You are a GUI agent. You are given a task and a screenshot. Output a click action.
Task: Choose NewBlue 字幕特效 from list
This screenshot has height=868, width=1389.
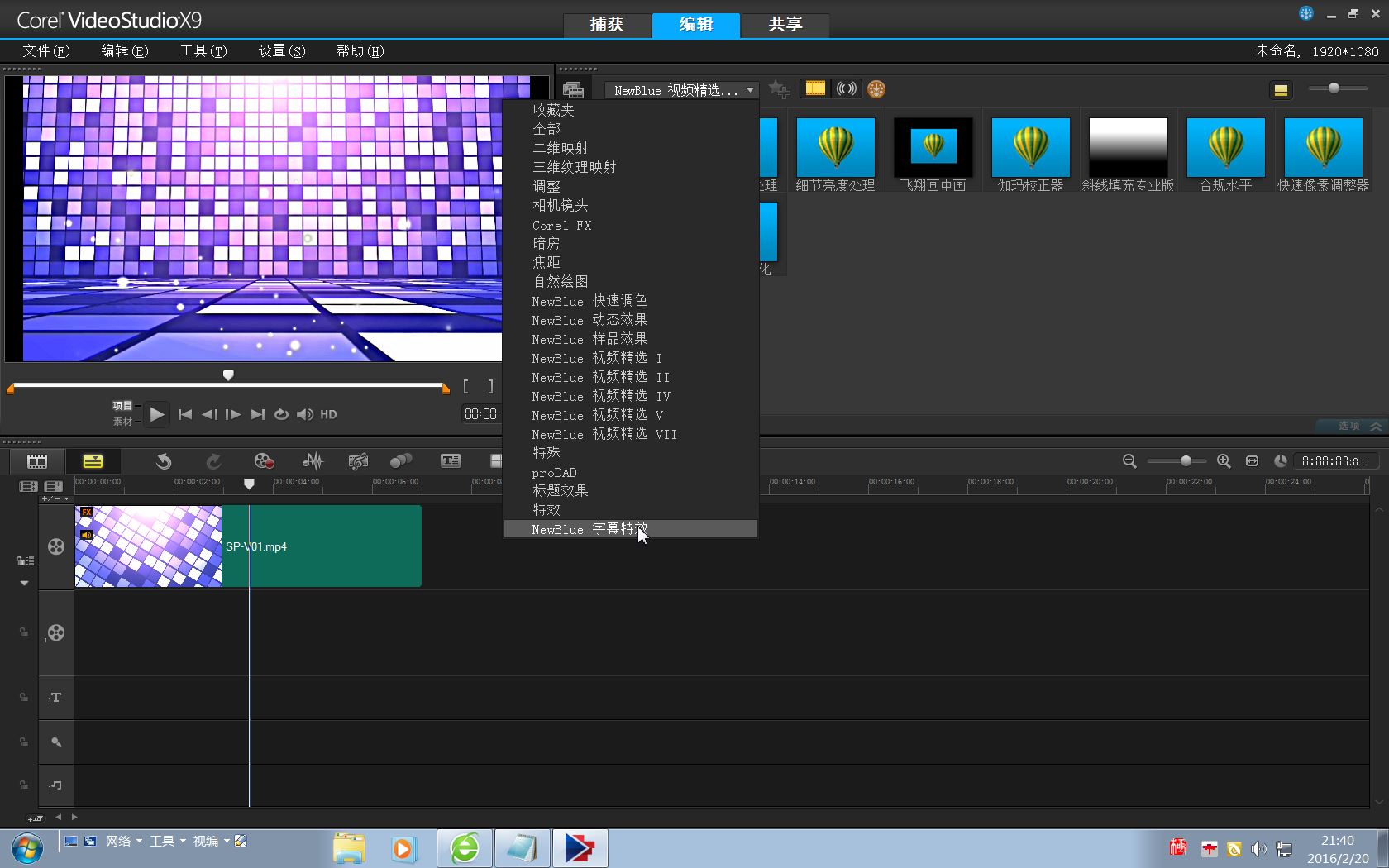[631, 529]
